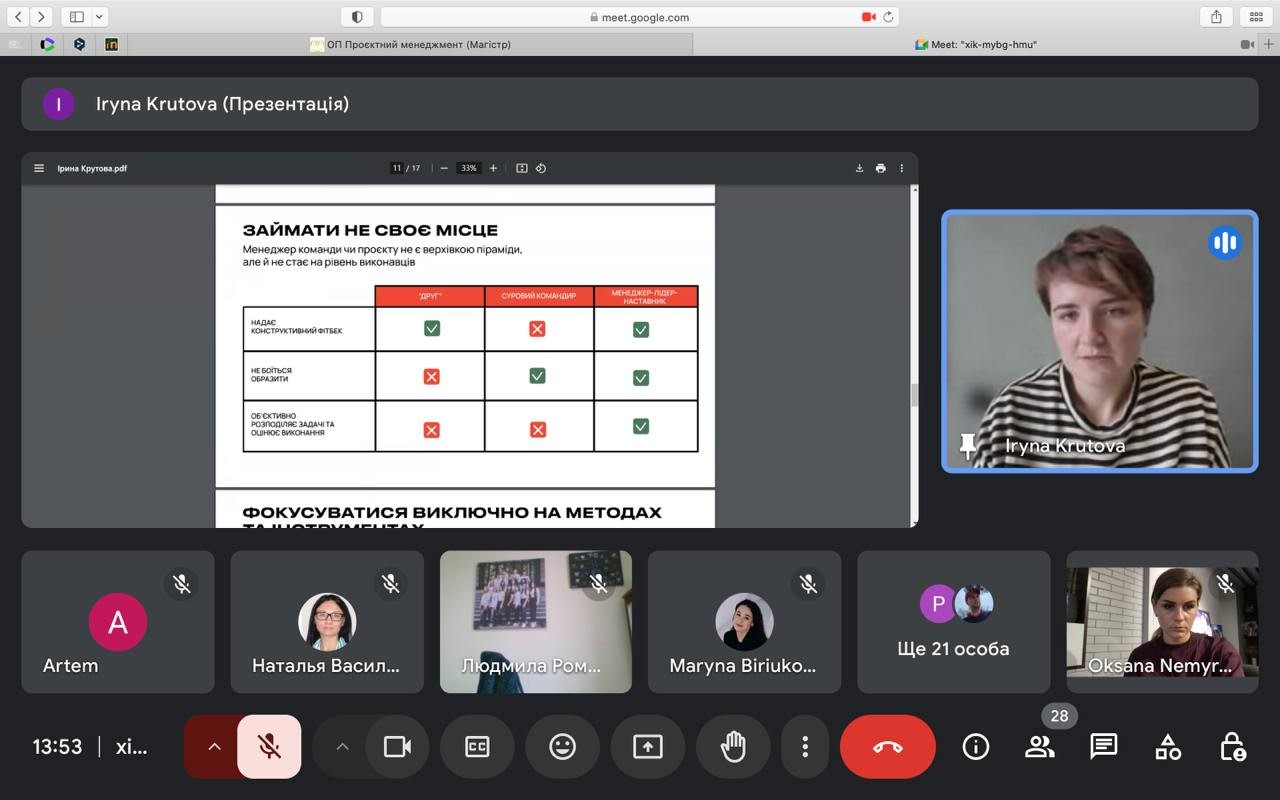This screenshot has width=1280, height=800.
Task: Click the present screen button
Action: coord(648,747)
